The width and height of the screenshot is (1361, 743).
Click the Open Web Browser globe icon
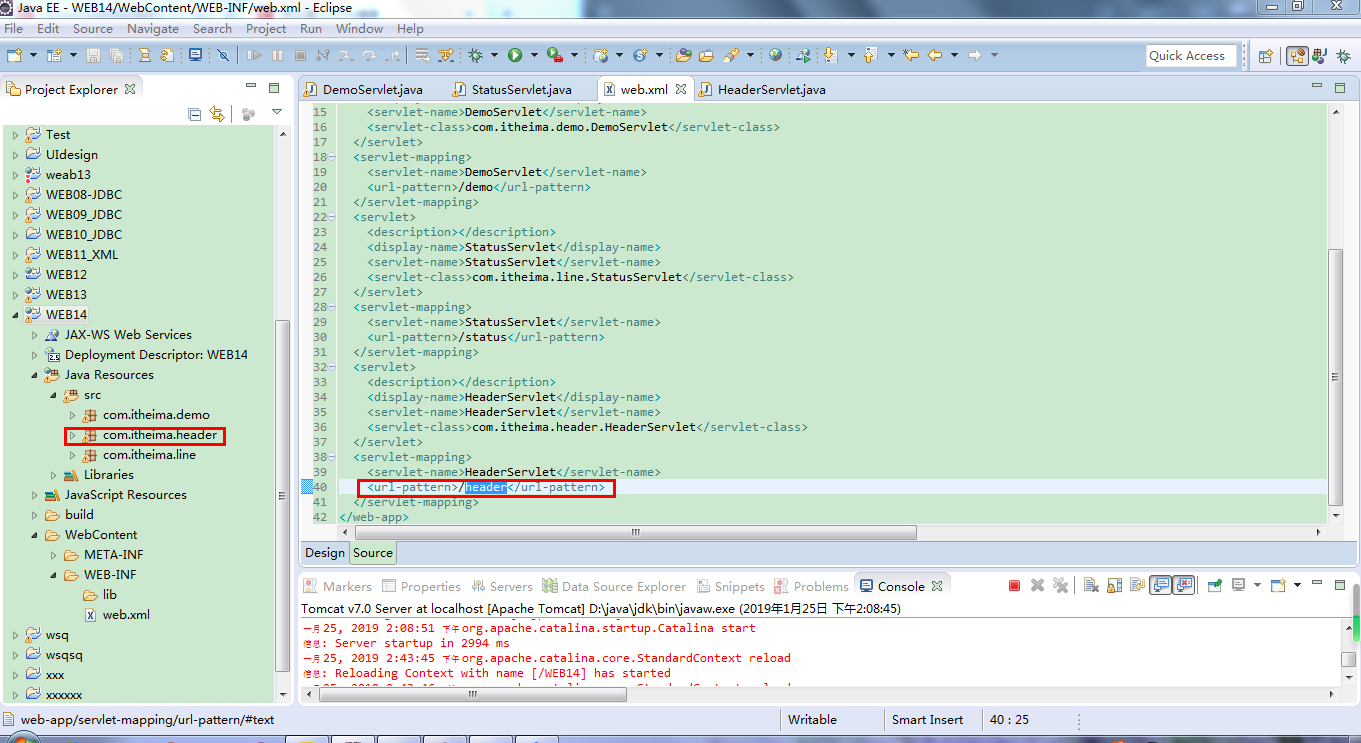[x=775, y=55]
